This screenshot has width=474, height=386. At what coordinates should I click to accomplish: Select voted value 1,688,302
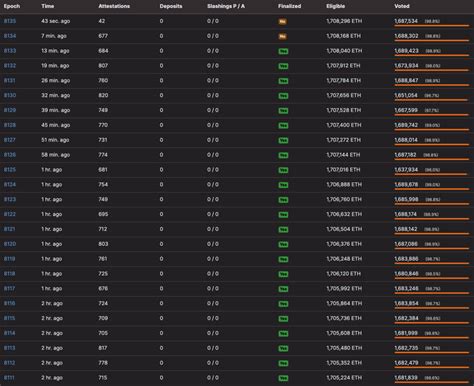pyautogui.click(x=406, y=36)
